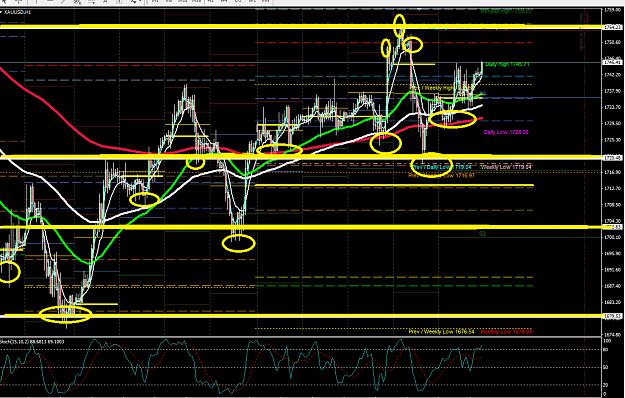Click the 1695.90 price axis value

click(613, 253)
